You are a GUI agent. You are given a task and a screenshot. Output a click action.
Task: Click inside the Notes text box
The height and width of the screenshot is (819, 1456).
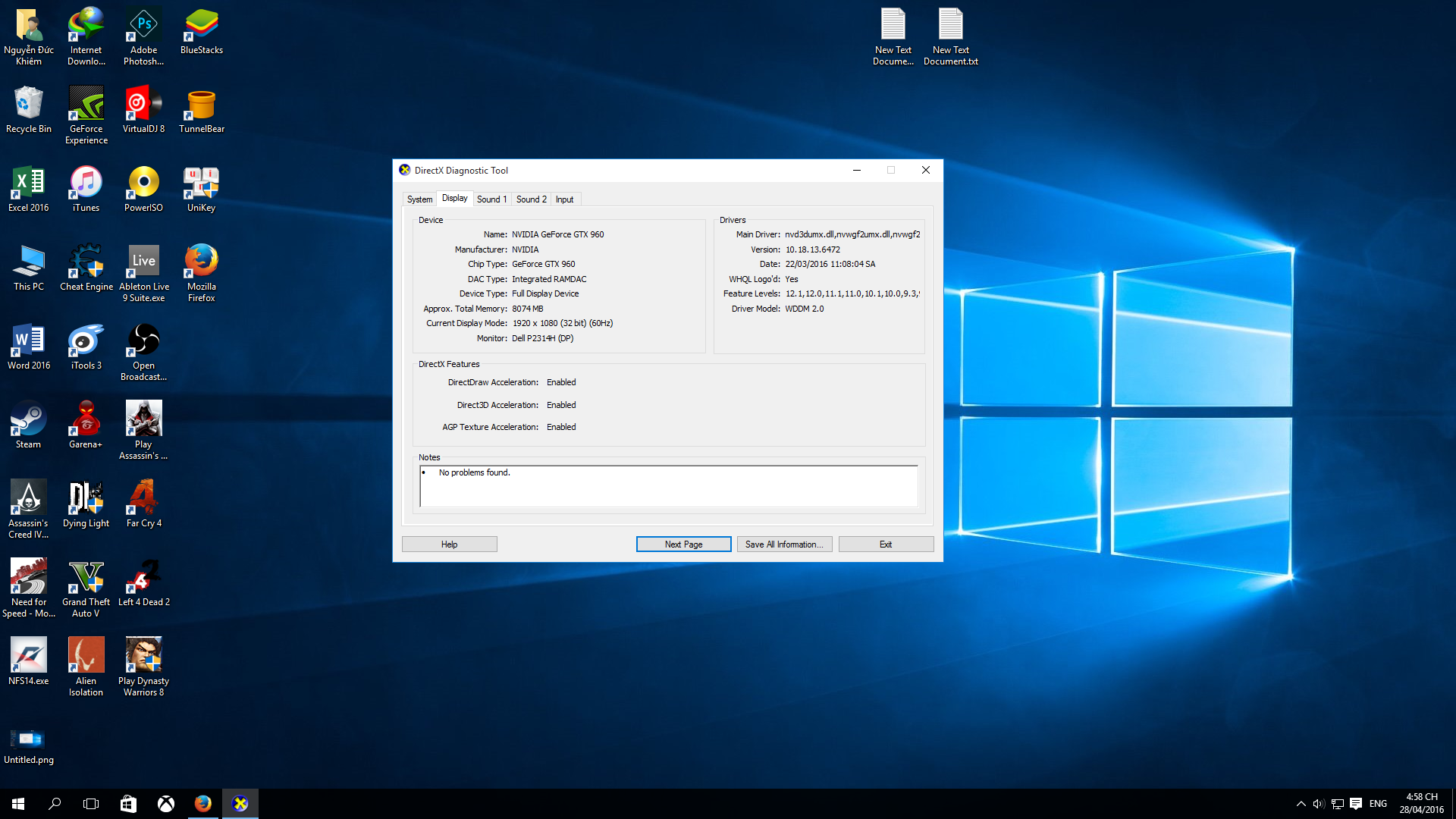pyautogui.click(x=667, y=487)
